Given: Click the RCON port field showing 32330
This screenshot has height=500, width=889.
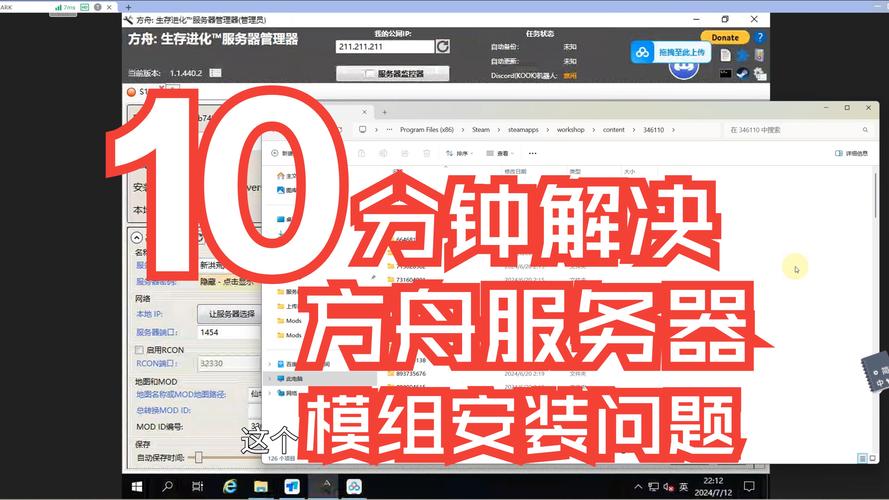Looking at the screenshot, I should click(x=229, y=363).
